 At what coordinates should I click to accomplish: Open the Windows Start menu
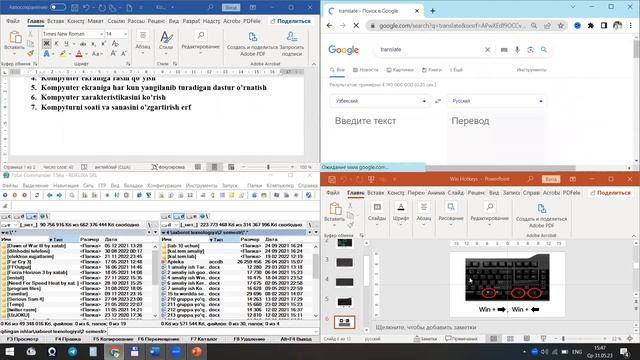coord(9,351)
